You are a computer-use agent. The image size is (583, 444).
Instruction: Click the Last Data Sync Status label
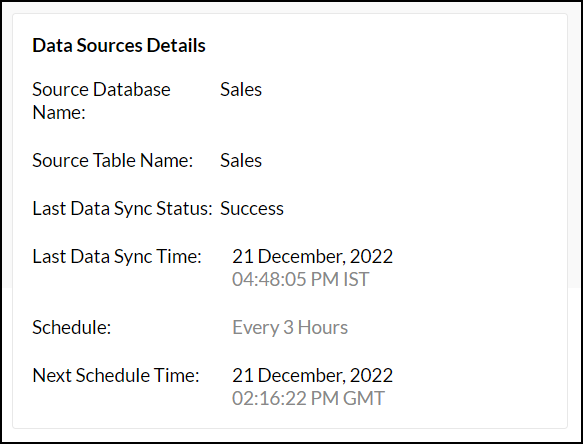click(x=122, y=209)
